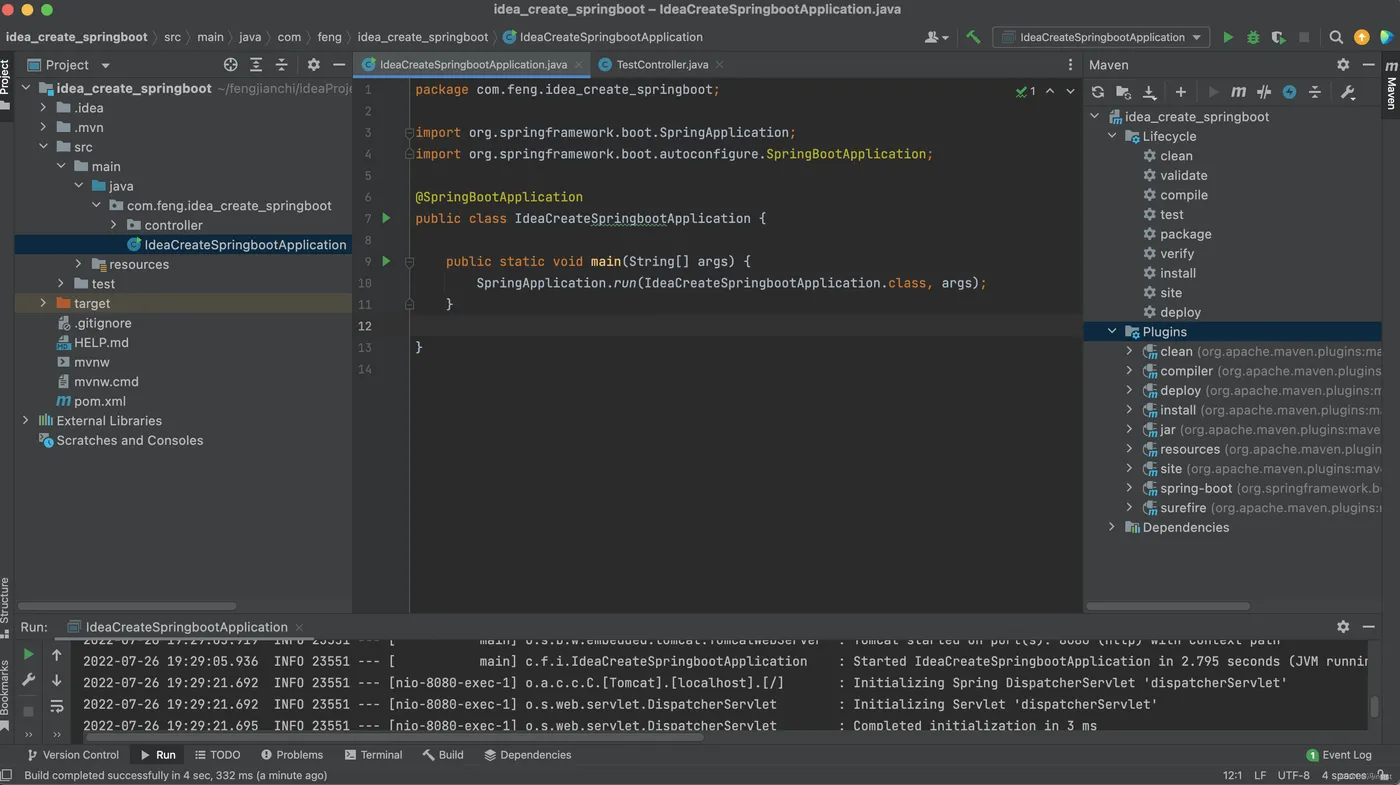Toggle the Bookmarks tool window stripe button
This screenshot has height=785, width=1400.
[6, 693]
